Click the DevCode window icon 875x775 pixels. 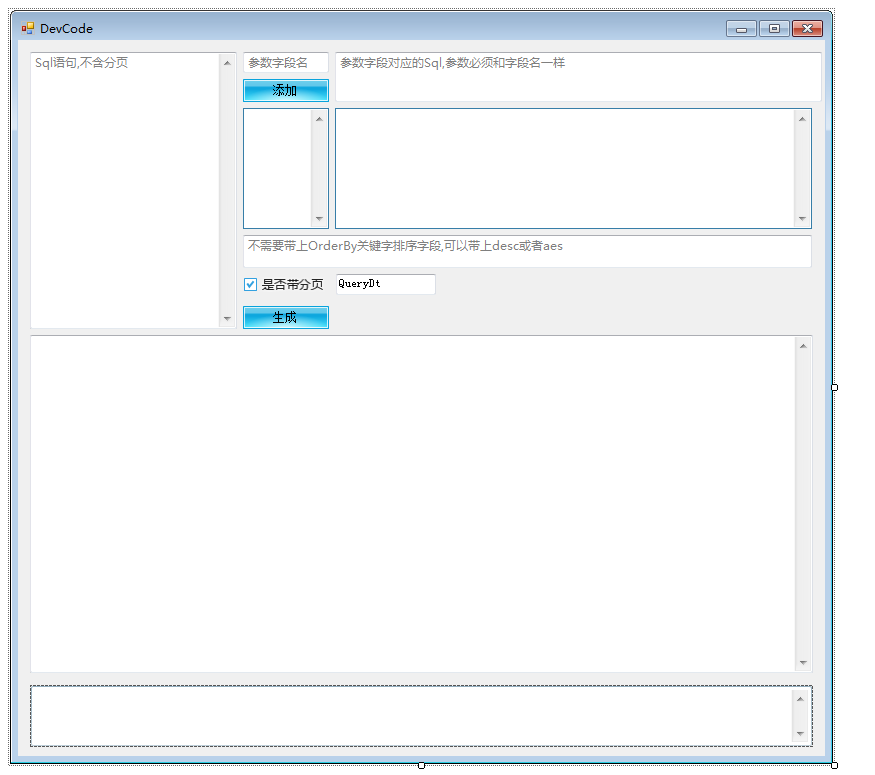(27, 28)
